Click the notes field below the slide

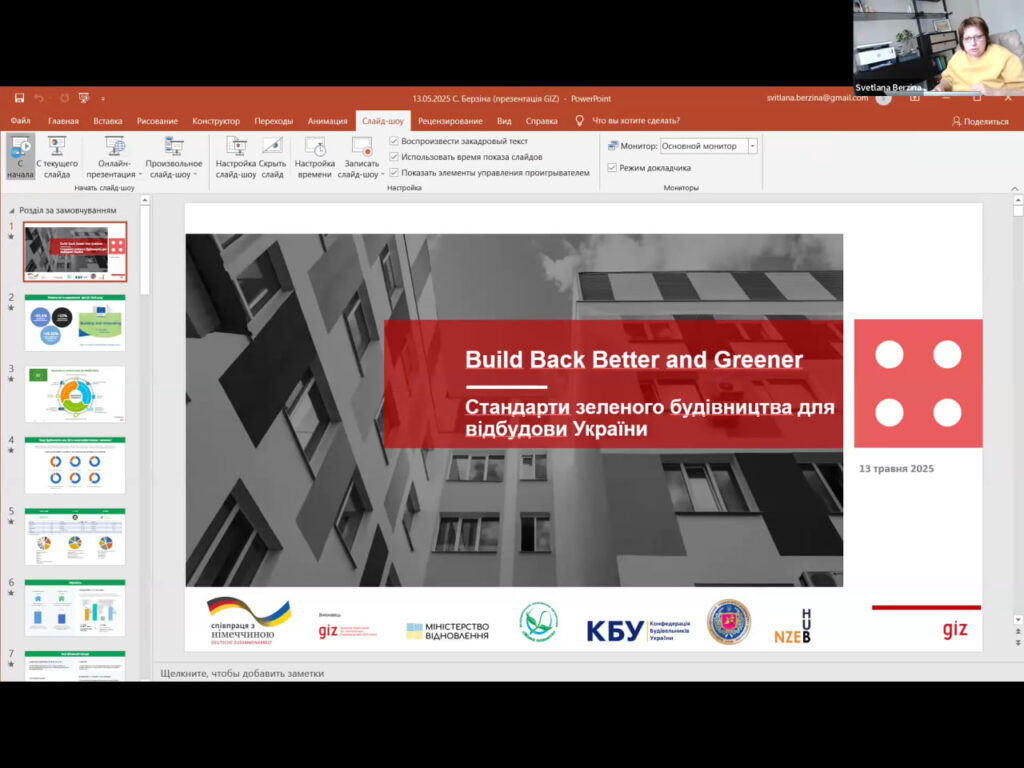[x=500, y=673]
